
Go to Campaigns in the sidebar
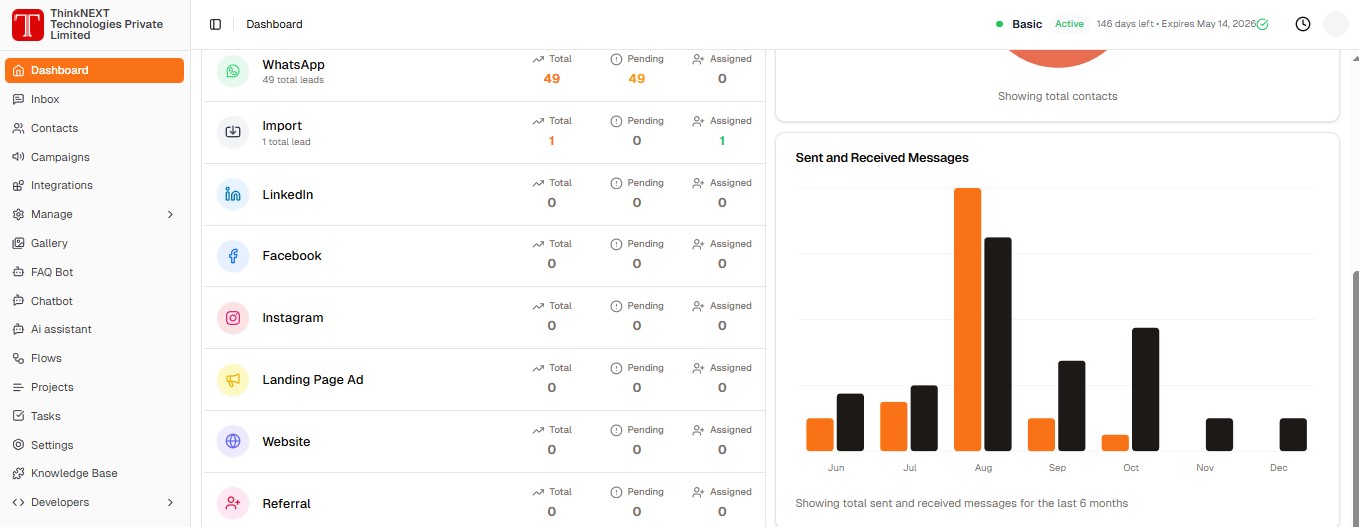pos(60,157)
